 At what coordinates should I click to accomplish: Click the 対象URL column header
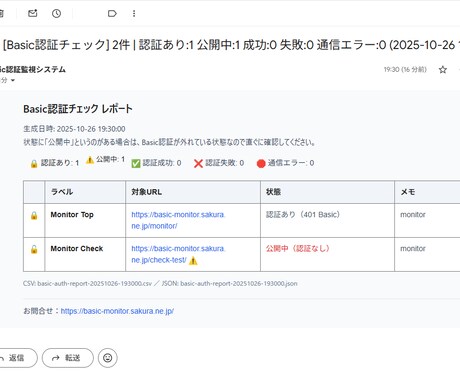(193, 192)
